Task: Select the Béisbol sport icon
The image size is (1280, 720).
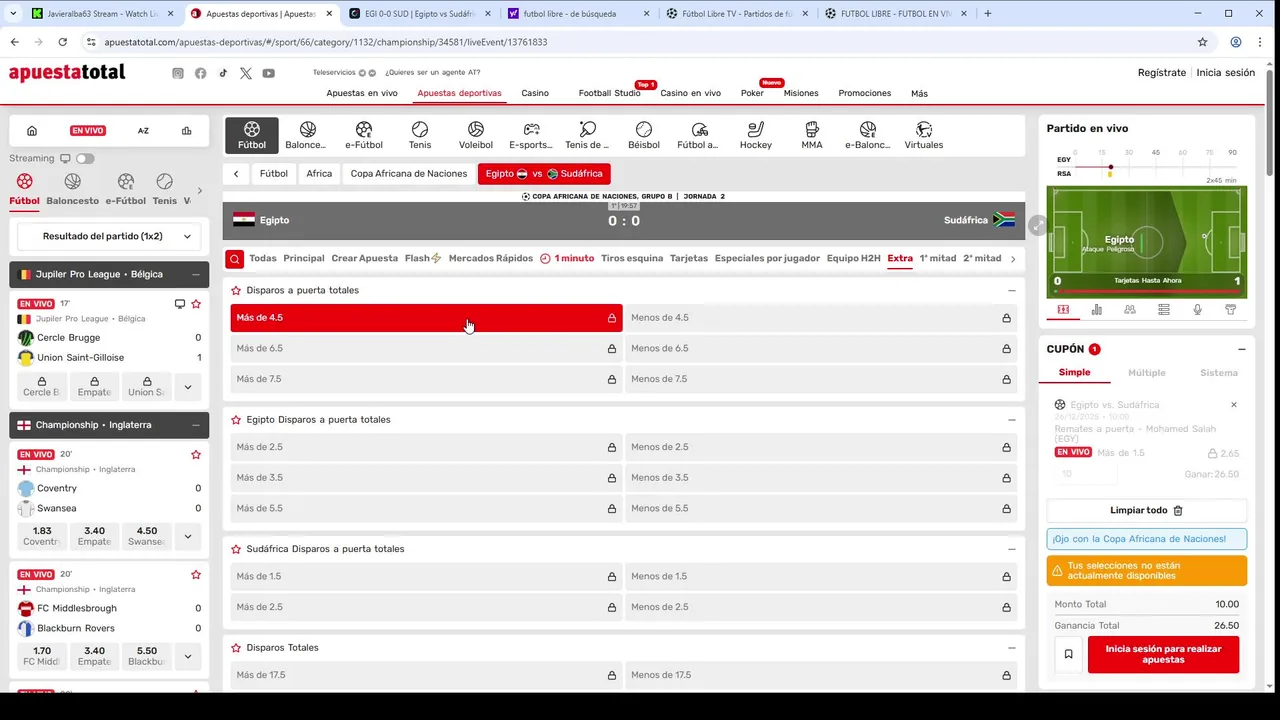Action: (x=644, y=135)
